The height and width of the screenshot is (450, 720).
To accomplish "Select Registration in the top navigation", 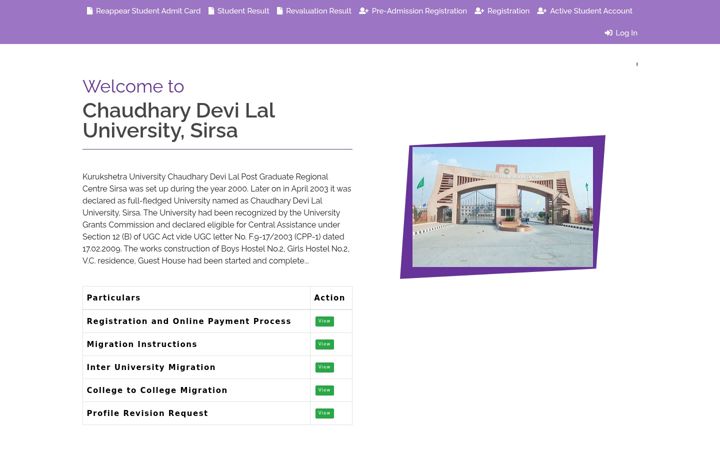I will 502,11.
